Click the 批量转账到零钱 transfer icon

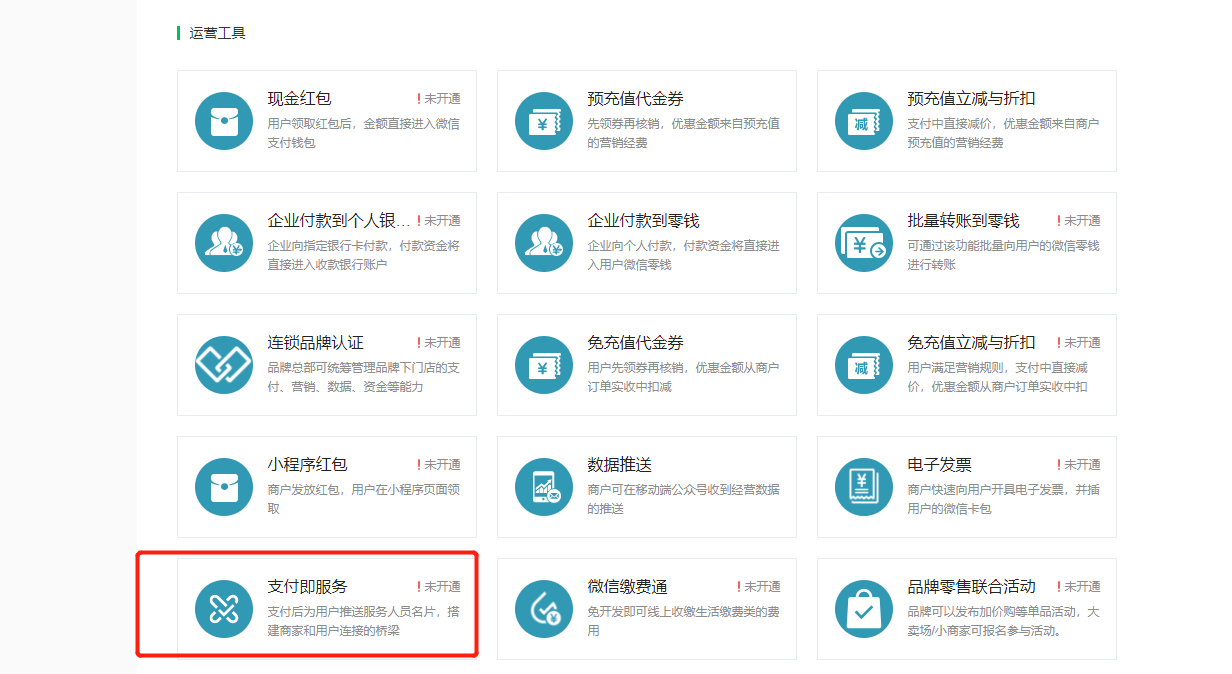[x=864, y=243]
